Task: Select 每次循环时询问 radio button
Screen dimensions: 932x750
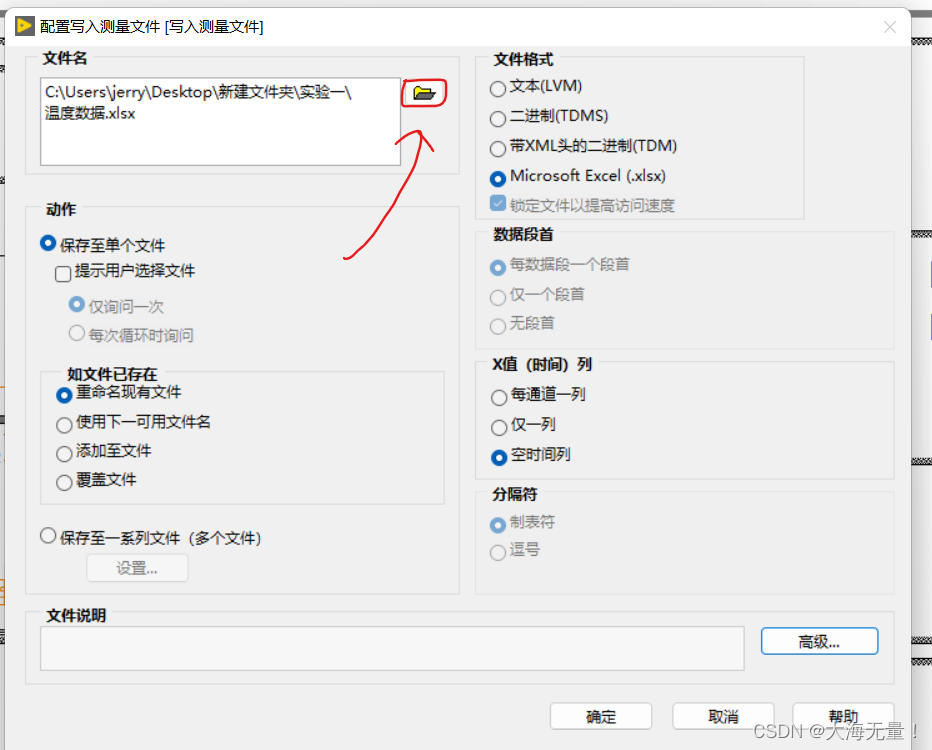Action: 76,333
